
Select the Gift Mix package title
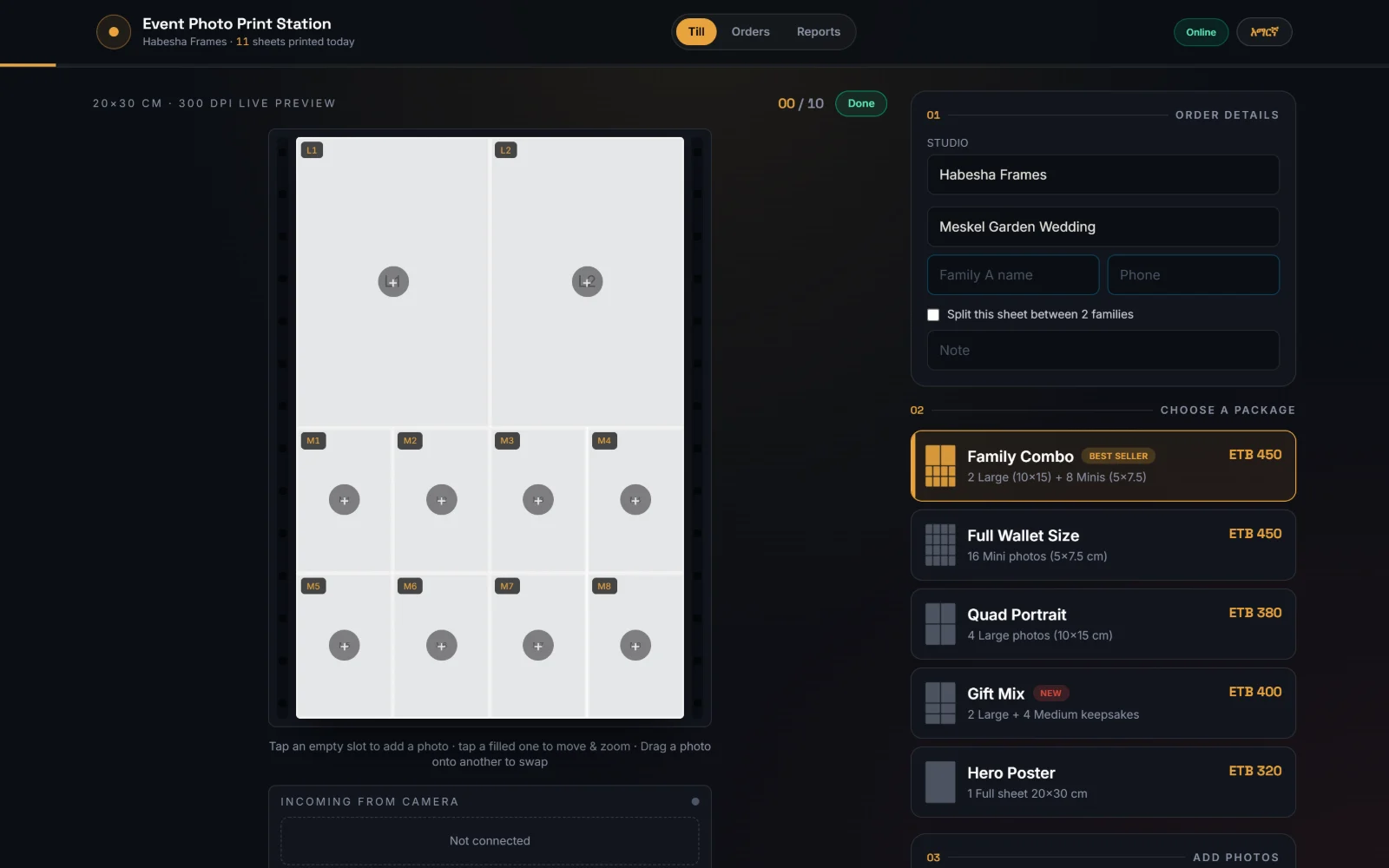(996, 694)
